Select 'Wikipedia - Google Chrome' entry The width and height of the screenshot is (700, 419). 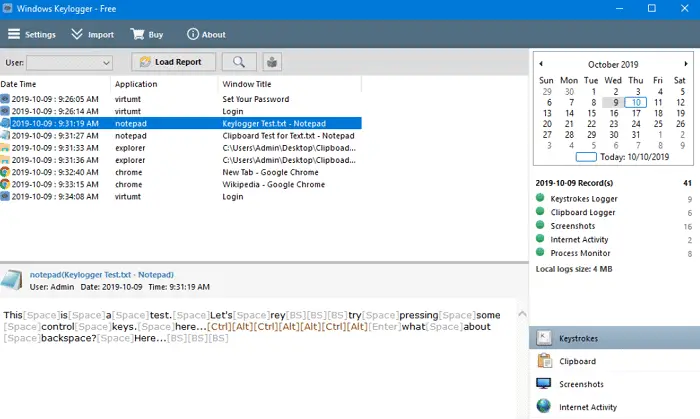click(274, 184)
